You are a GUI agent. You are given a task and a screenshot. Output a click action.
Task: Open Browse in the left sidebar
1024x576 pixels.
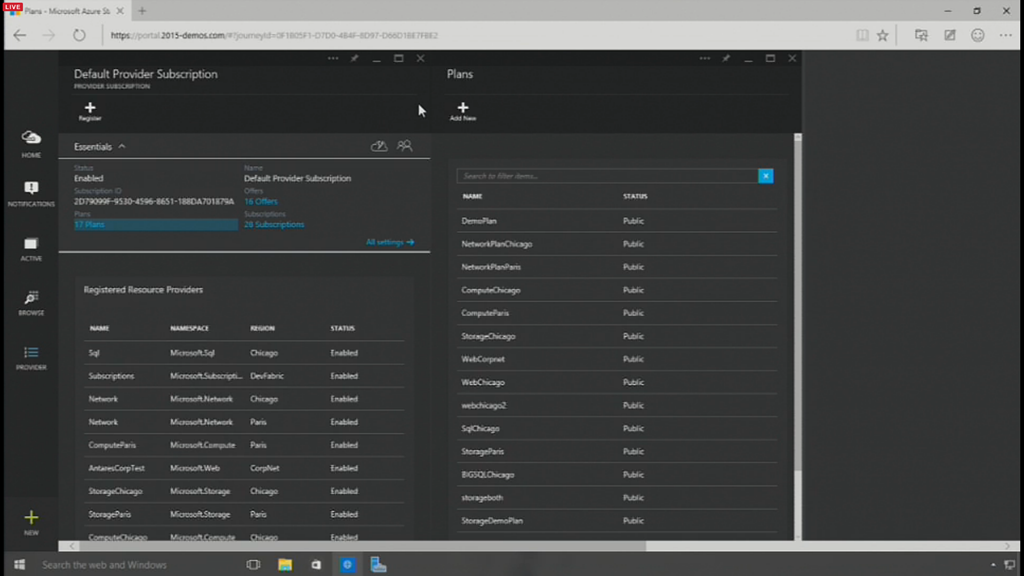[x=31, y=298]
